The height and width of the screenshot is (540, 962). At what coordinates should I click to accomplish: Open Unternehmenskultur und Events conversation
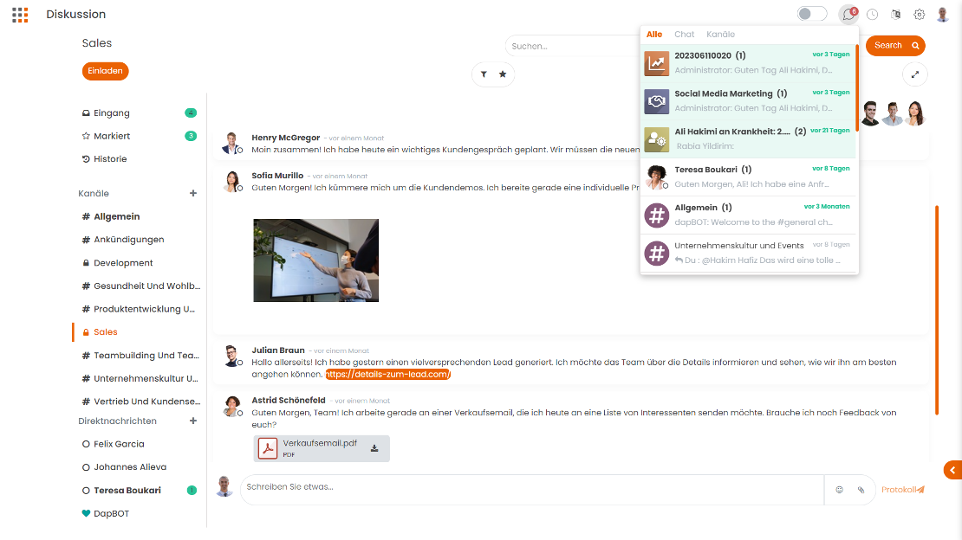[x=748, y=253]
